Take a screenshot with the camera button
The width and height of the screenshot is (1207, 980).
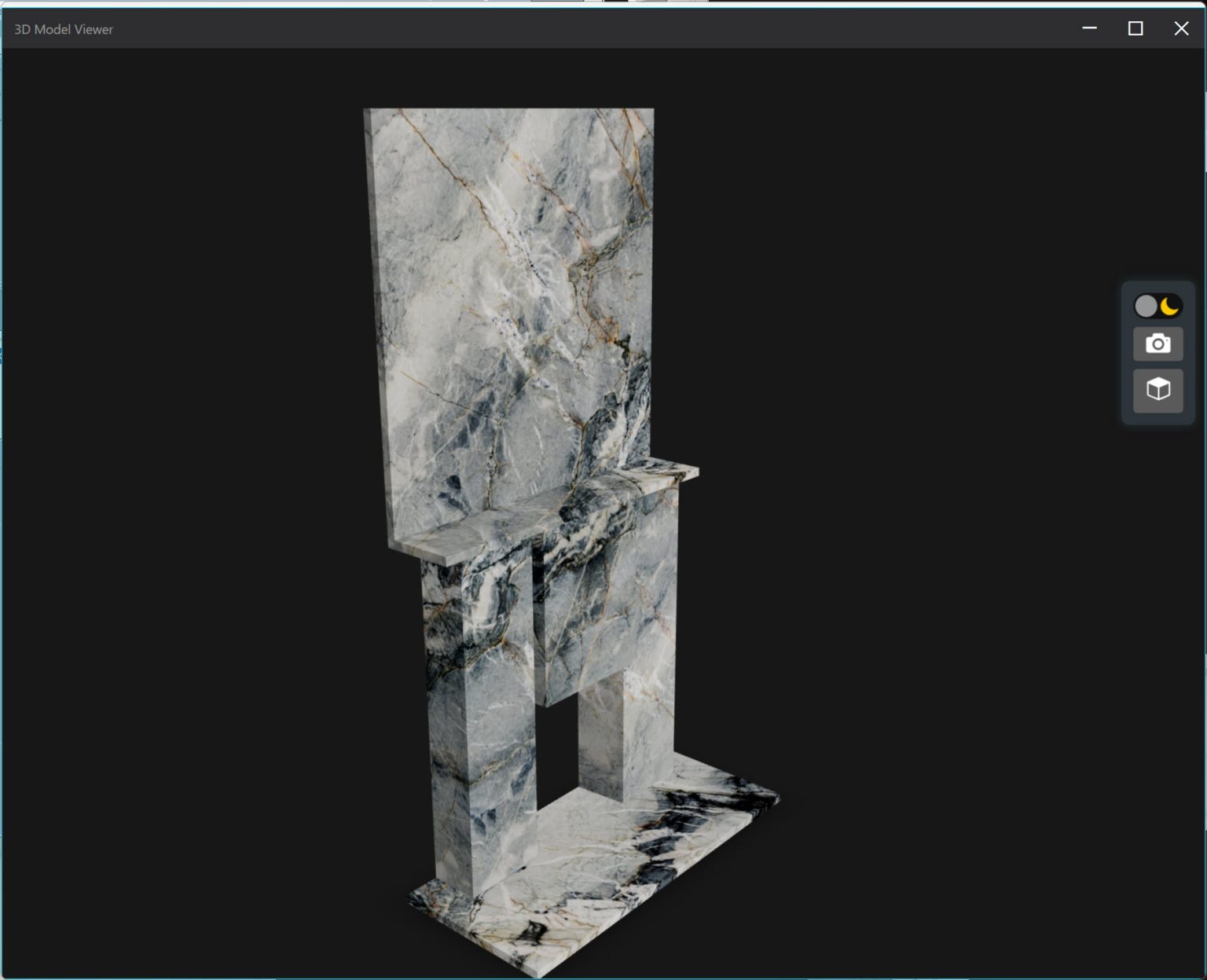tap(1157, 344)
